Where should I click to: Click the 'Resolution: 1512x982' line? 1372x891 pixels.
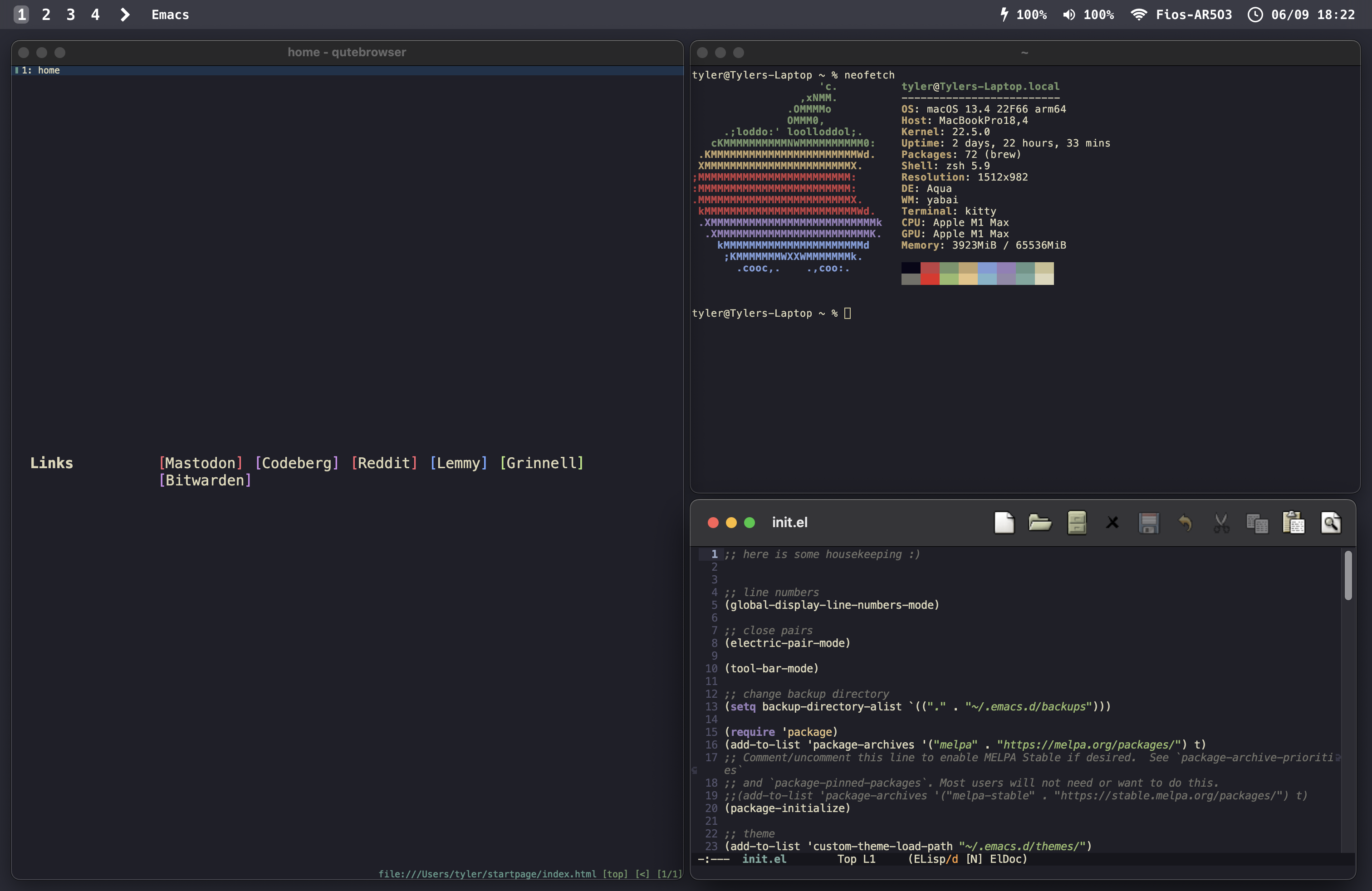click(965, 177)
